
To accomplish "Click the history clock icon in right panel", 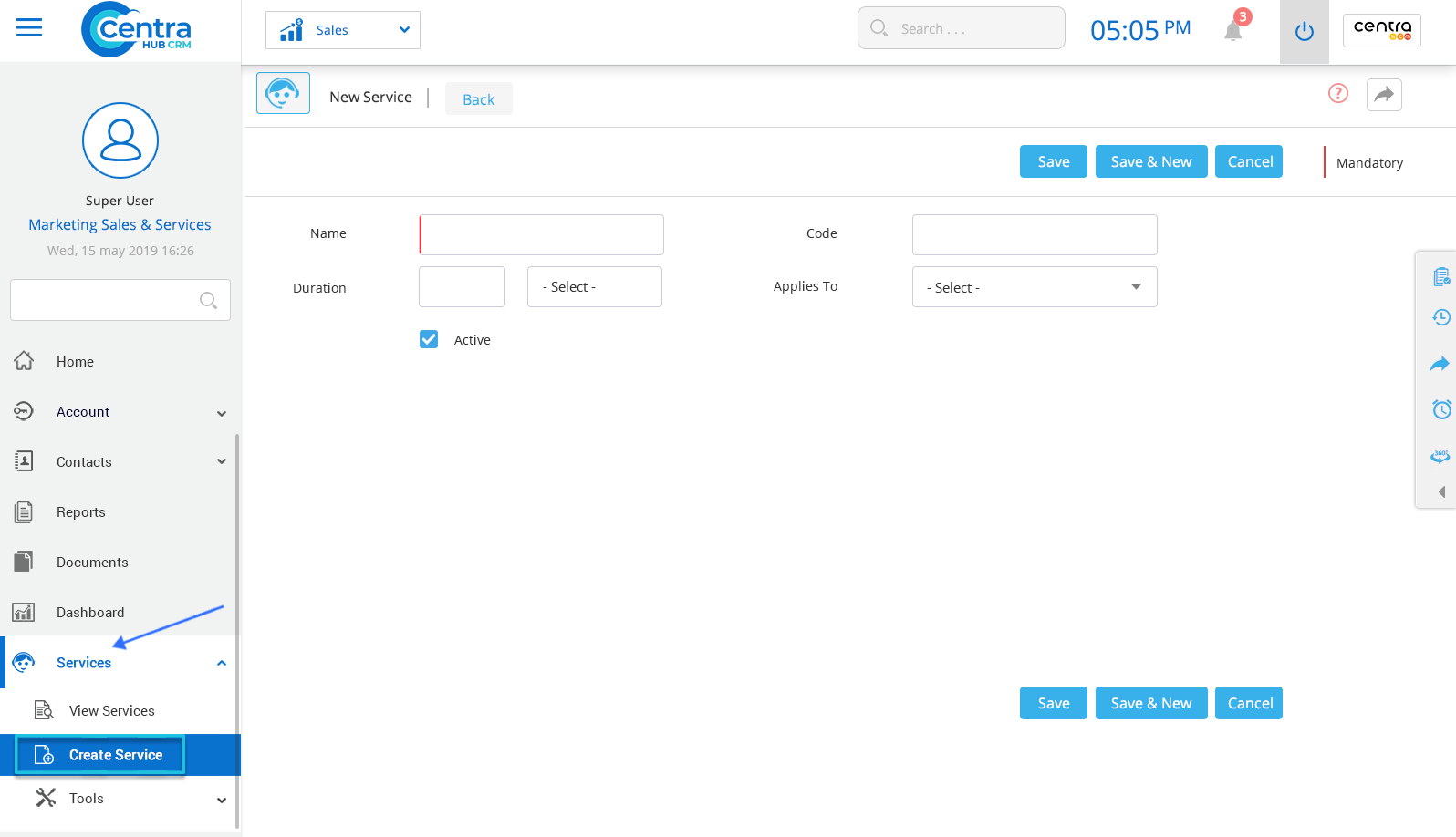I will click(x=1441, y=317).
